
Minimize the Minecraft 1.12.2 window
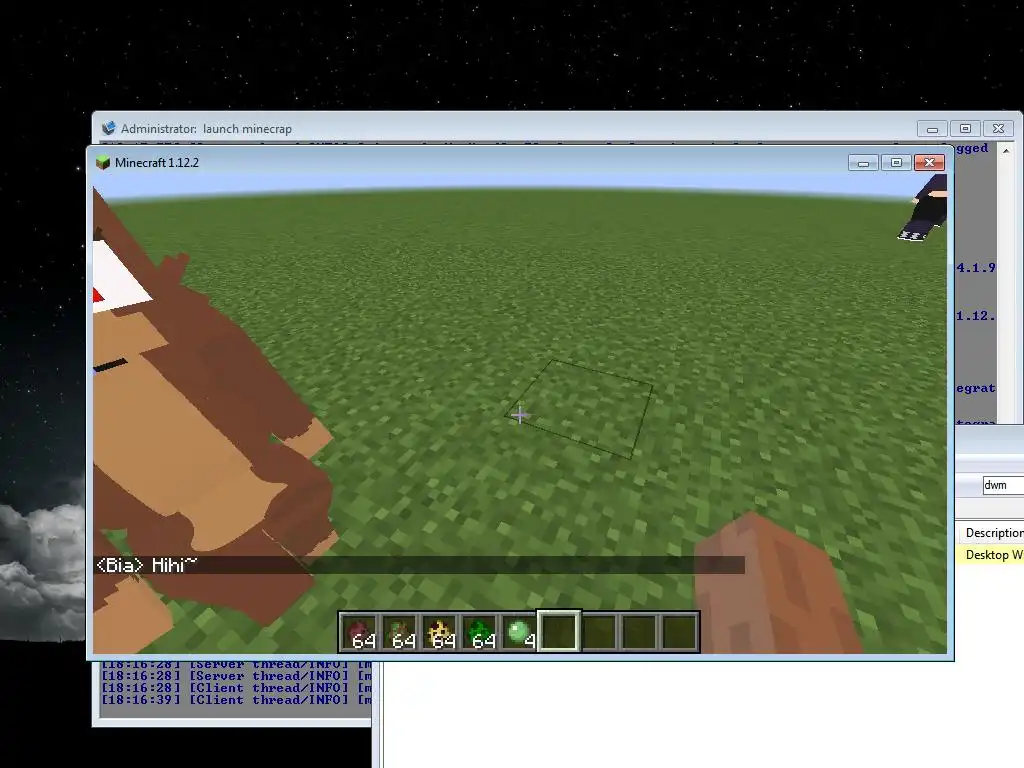pos(863,163)
